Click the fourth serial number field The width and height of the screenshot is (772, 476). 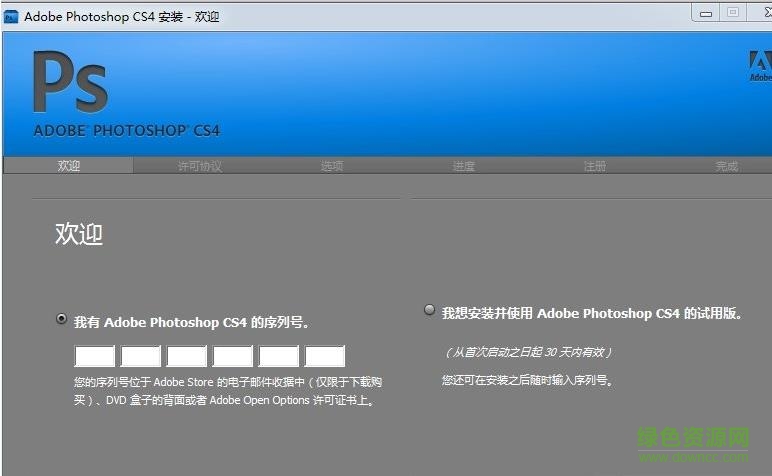tap(233, 356)
